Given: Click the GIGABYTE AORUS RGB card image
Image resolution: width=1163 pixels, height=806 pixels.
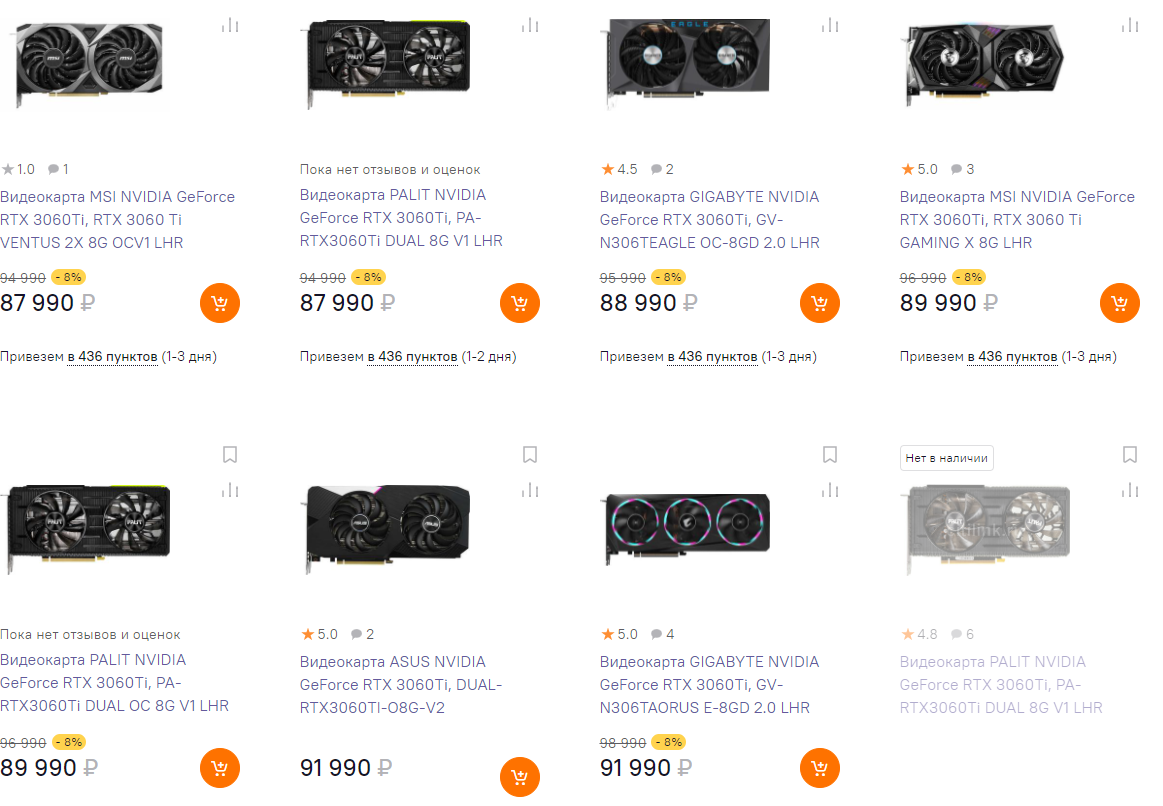Looking at the screenshot, I should click(688, 527).
